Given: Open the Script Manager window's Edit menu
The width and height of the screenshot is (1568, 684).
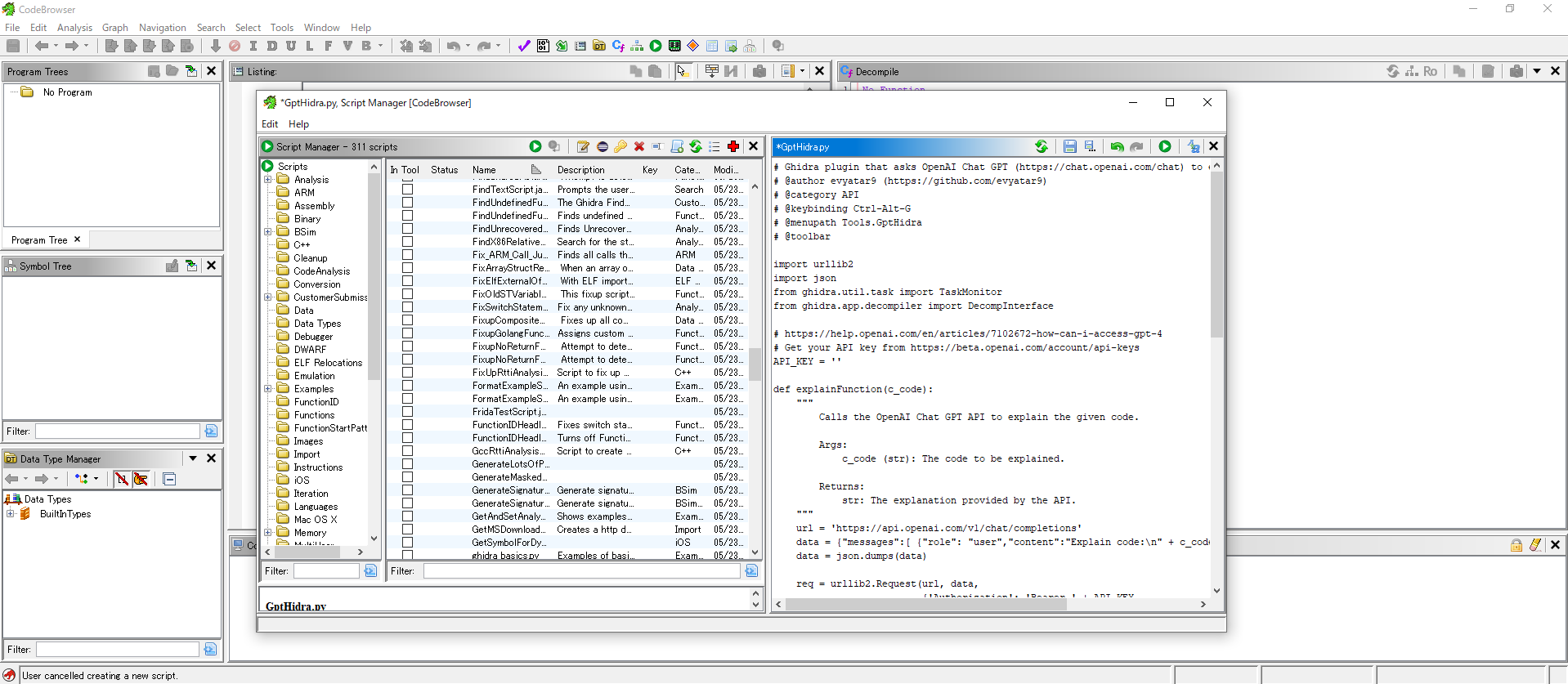Looking at the screenshot, I should [x=270, y=124].
